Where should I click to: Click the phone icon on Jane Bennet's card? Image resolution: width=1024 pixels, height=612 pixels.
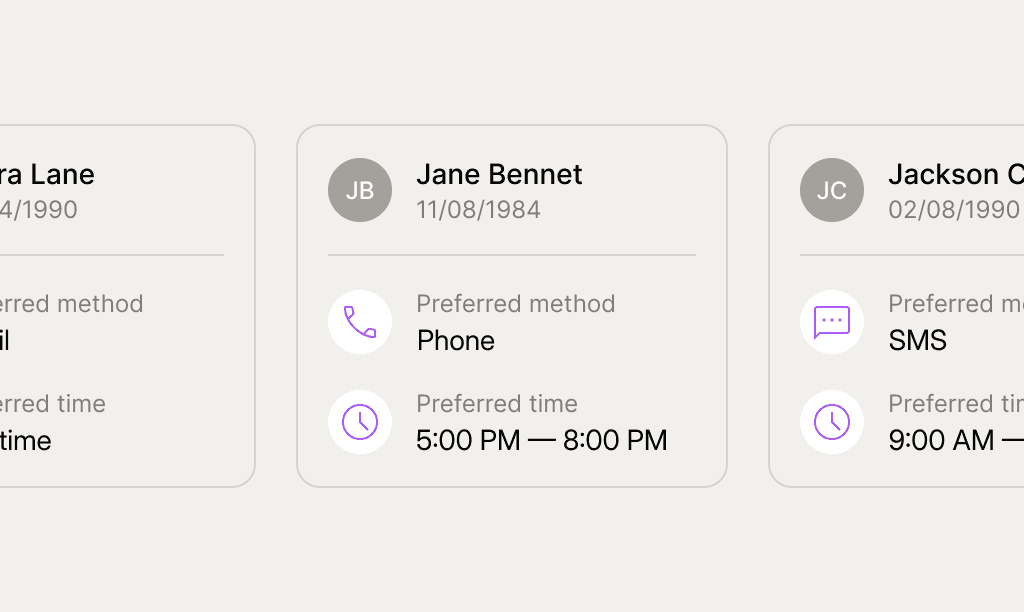click(360, 322)
